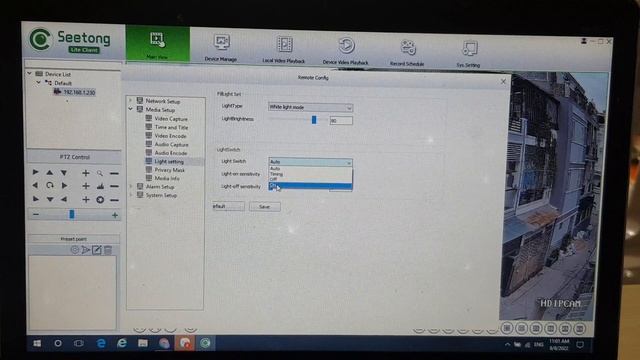Collapse the Default group node
The width and height of the screenshot is (640, 360).
38,82
